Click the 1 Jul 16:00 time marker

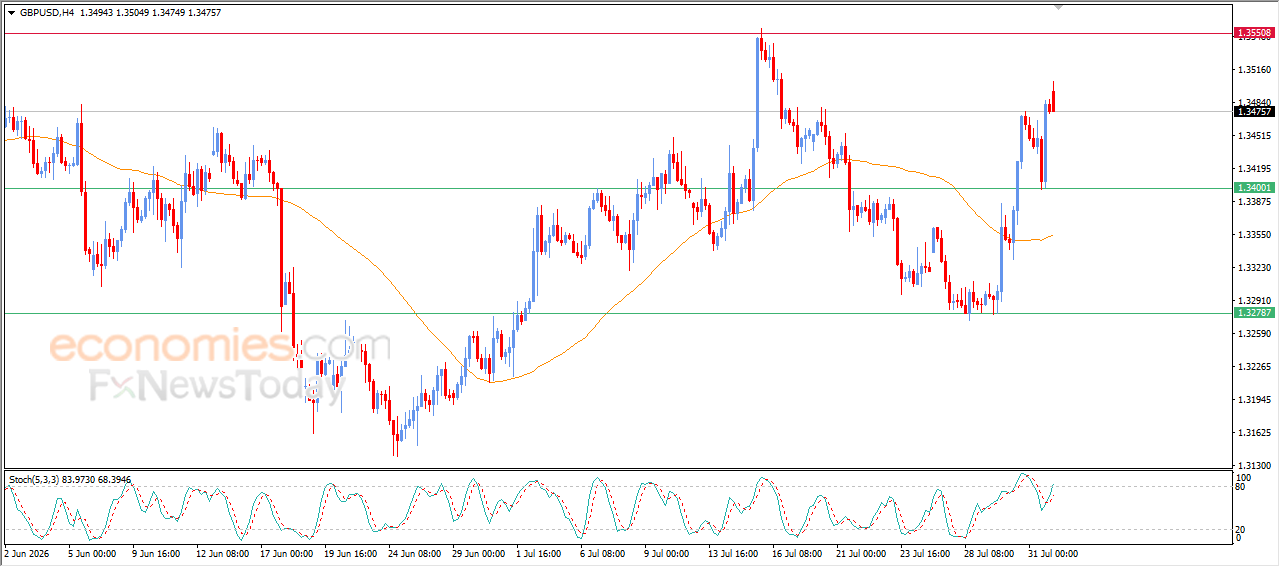(x=541, y=553)
